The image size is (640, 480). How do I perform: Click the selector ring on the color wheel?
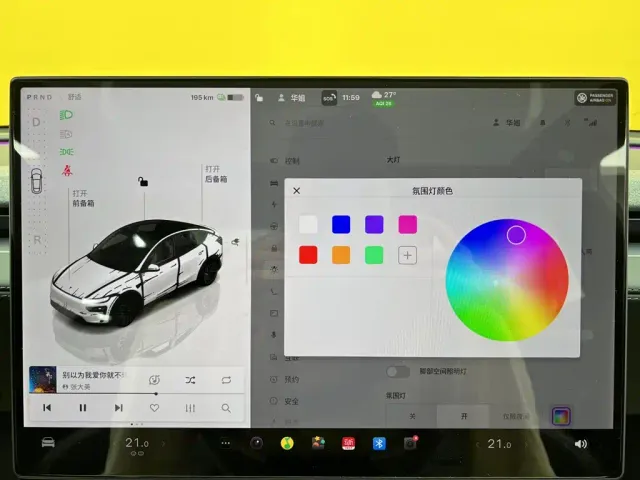pyautogui.click(x=516, y=235)
